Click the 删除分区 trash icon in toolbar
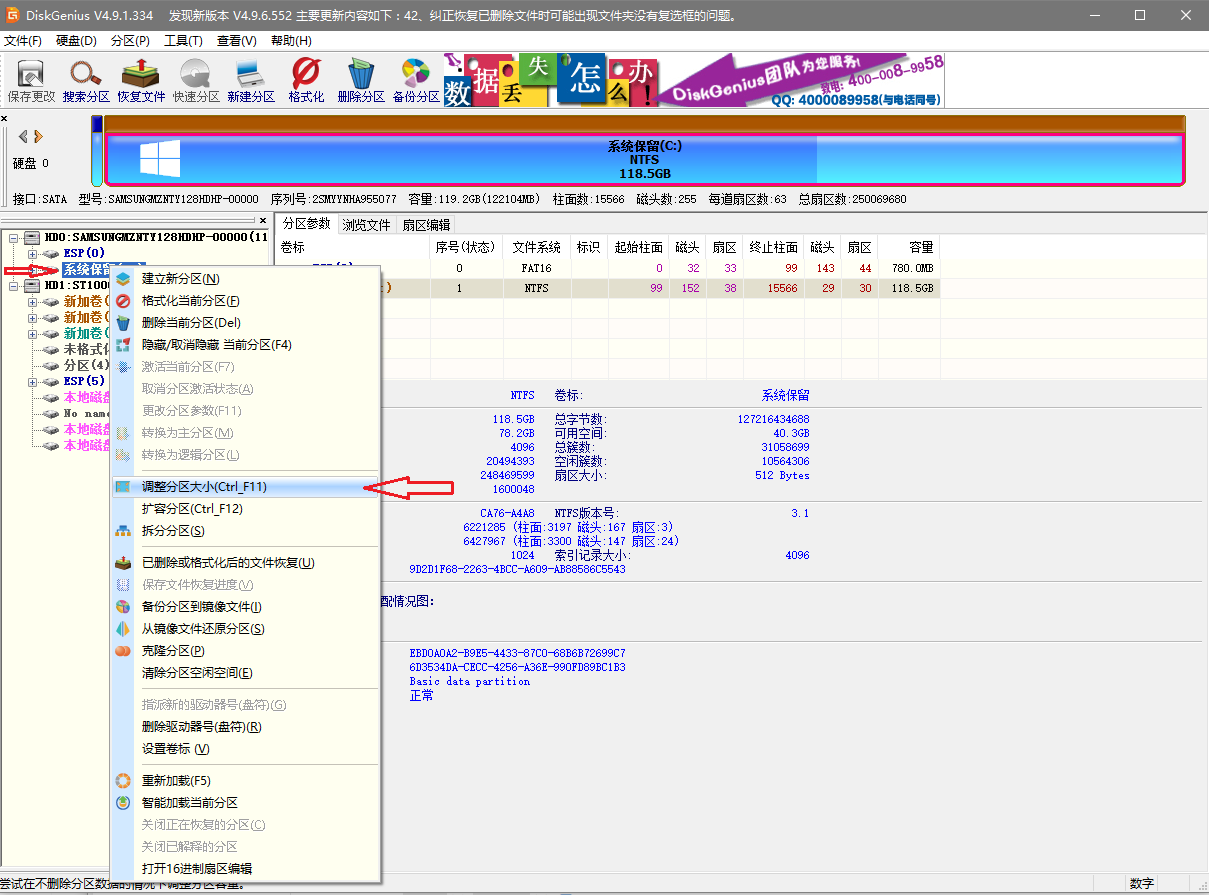 tap(361, 80)
